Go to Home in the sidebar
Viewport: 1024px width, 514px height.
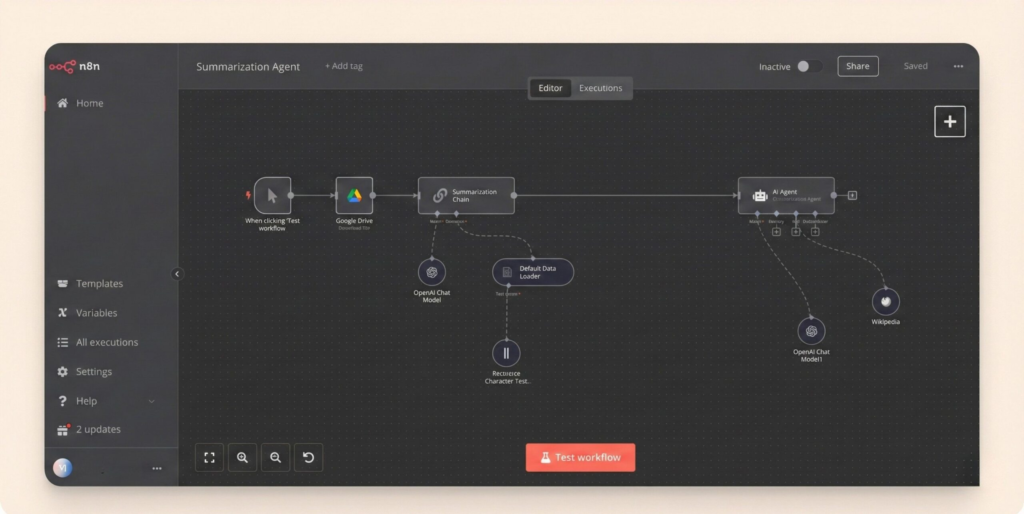[x=80, y=103]
